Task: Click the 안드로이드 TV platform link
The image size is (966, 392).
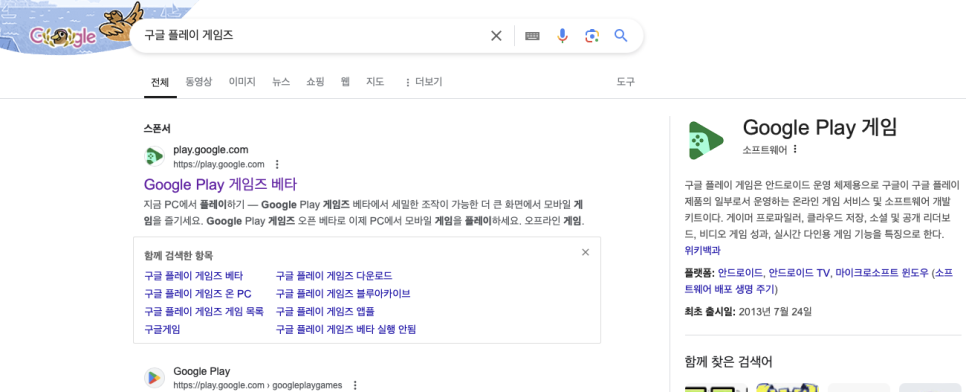Action: [x=800, y=273]
